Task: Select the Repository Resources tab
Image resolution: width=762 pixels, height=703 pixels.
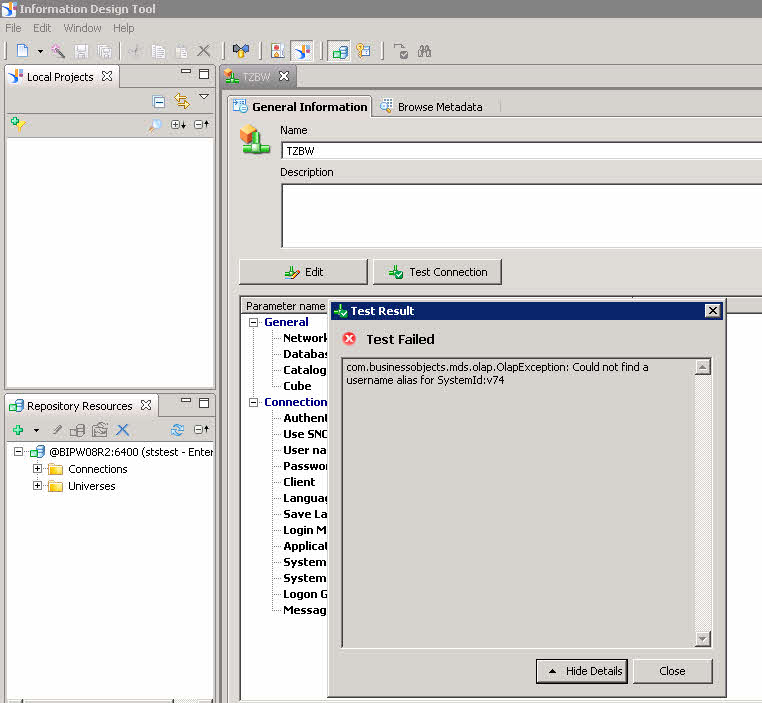Action: pos(80,406)
